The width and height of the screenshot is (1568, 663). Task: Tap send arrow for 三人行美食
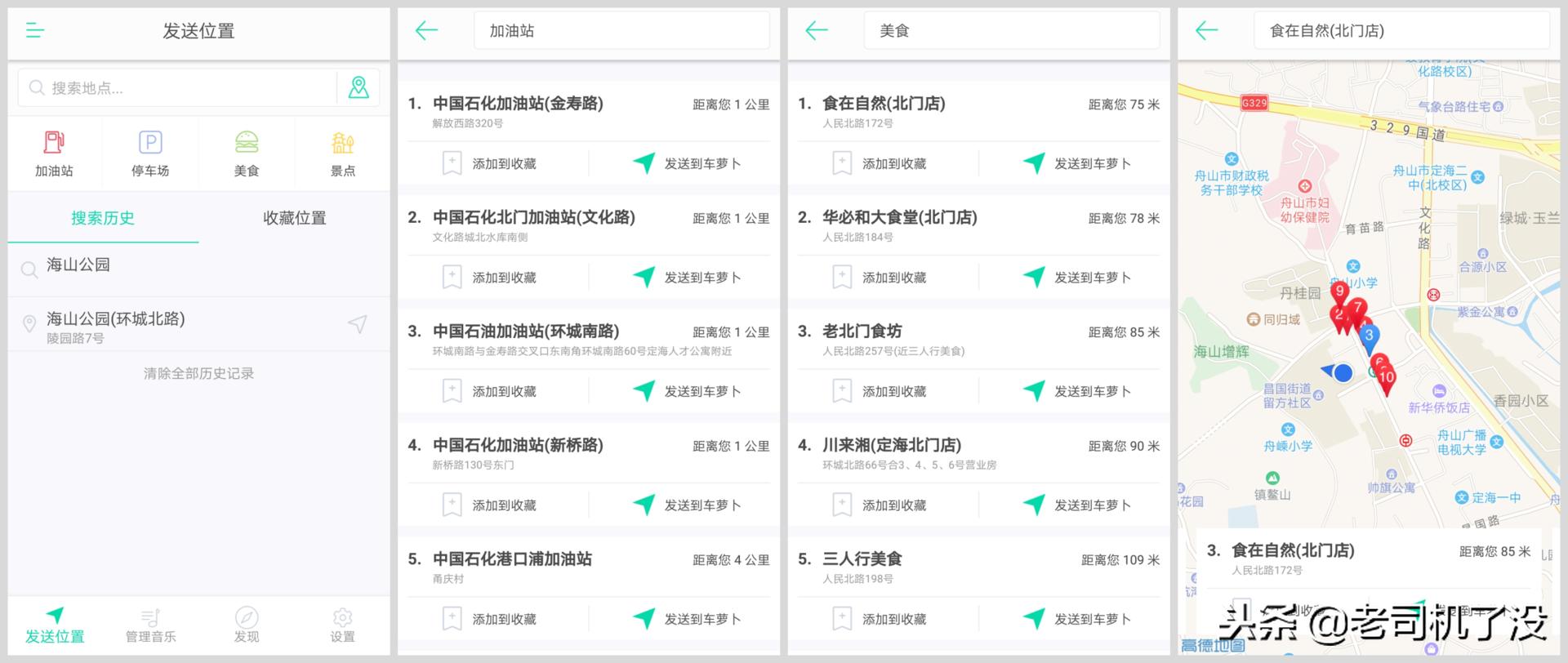click(x=1034, y=619)
